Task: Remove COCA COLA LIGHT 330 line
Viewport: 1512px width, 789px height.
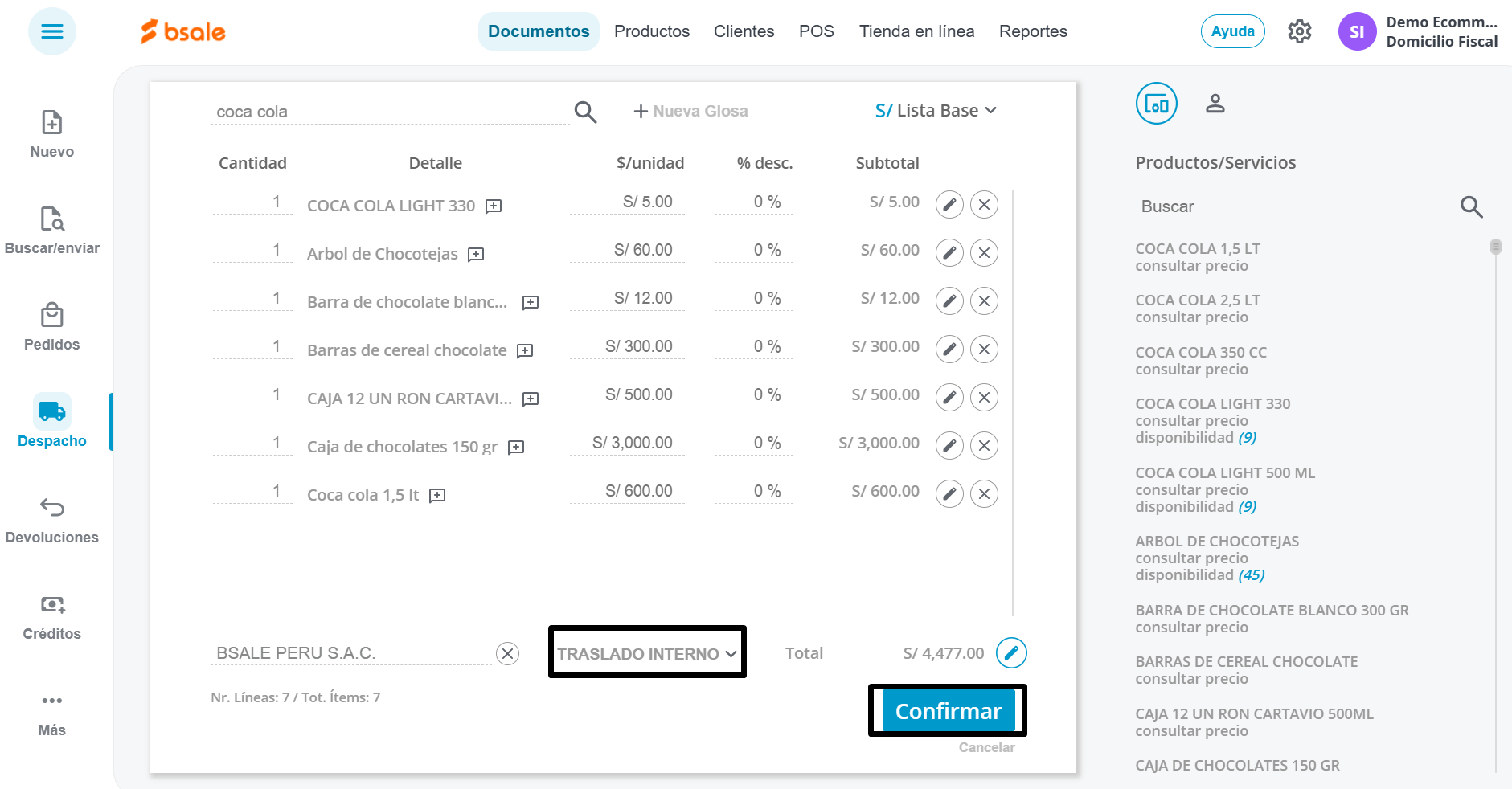Action: [x=984, y=204]
